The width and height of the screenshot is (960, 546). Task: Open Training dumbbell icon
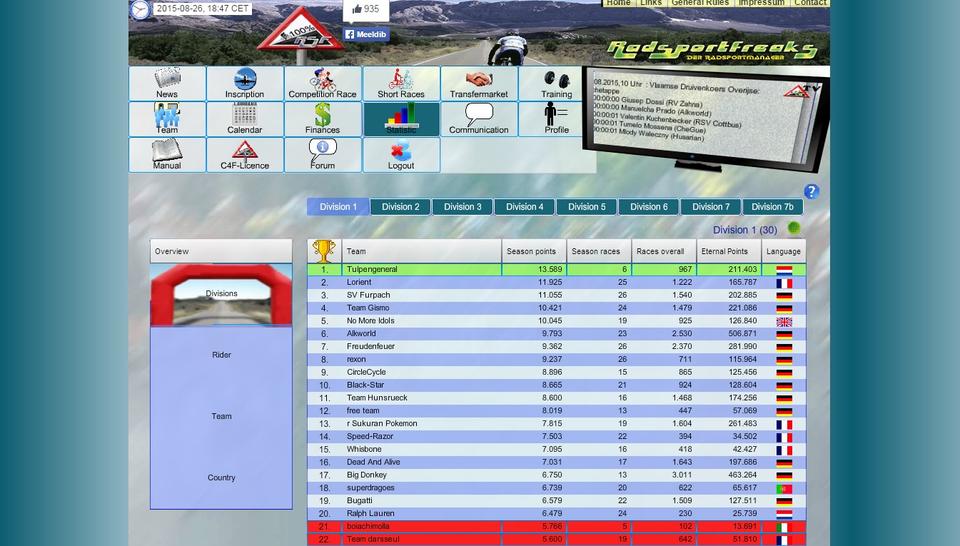pyautogui.click(x=556, y=80)
